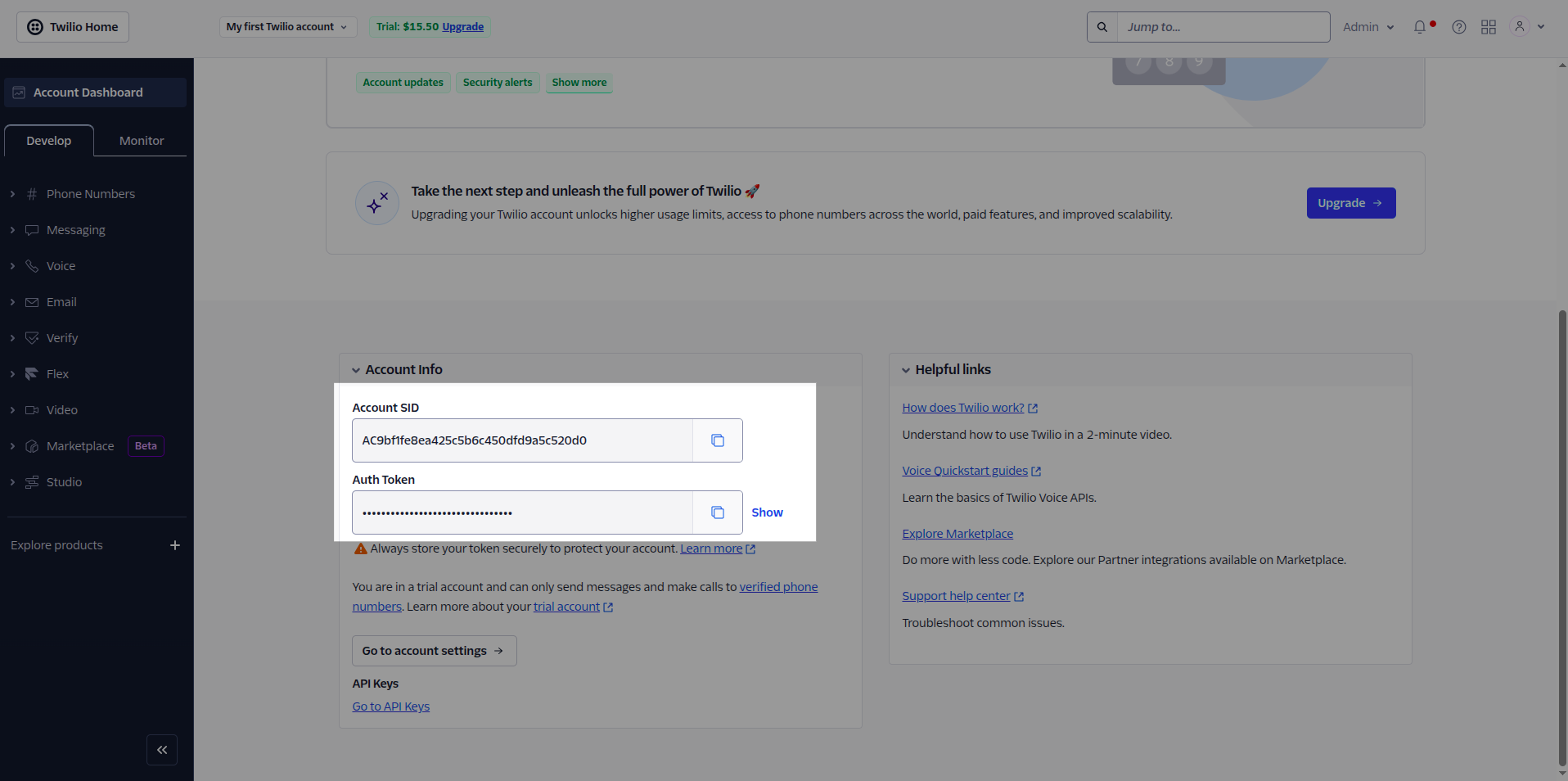Open the products grid icon
The width and height of the screenshot is (1568, 781).
tap(1489, 27)
